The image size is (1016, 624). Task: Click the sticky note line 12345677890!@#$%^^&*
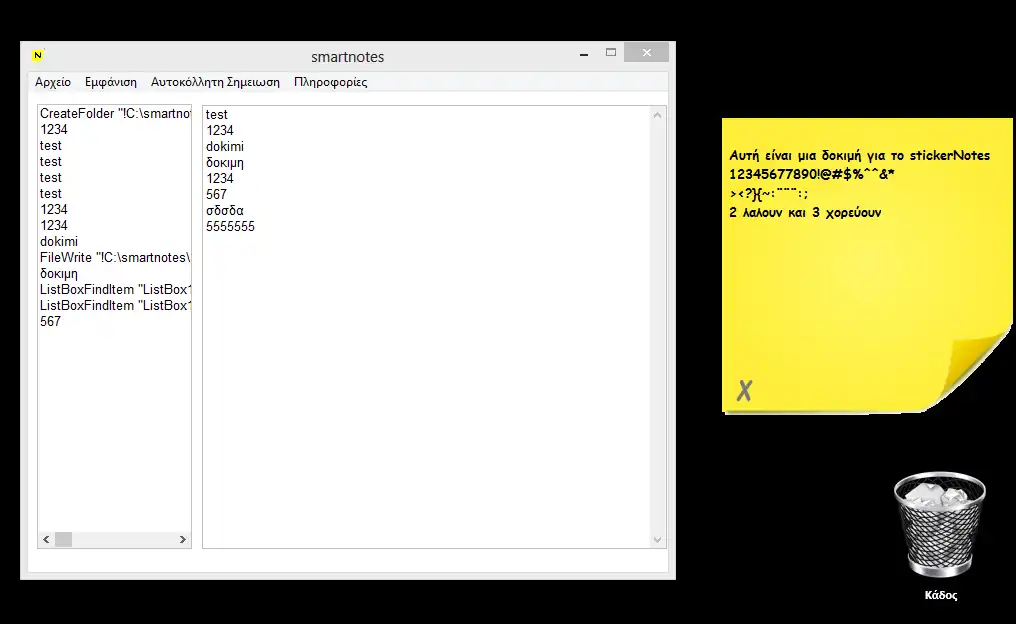point(811,174)
